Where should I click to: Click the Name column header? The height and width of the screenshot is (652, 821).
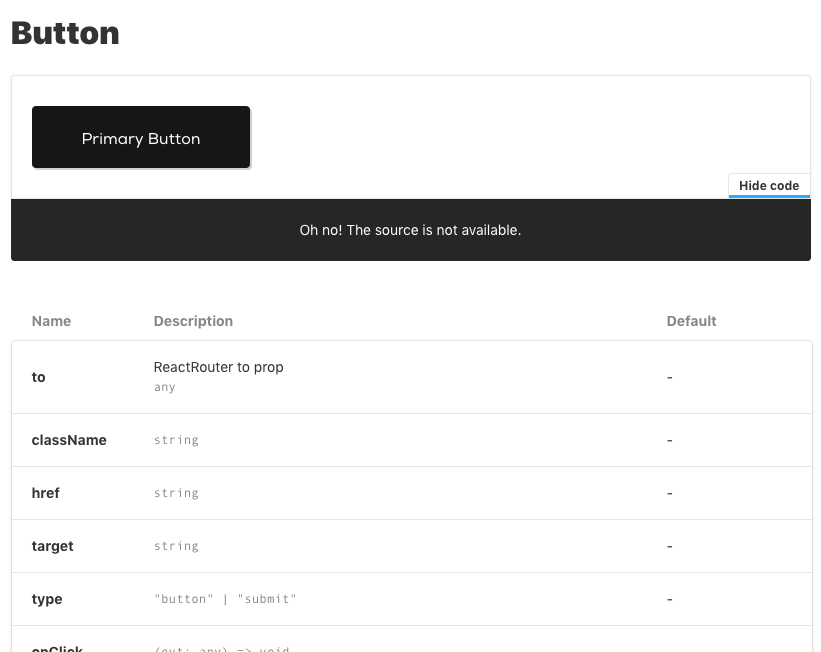51,321
